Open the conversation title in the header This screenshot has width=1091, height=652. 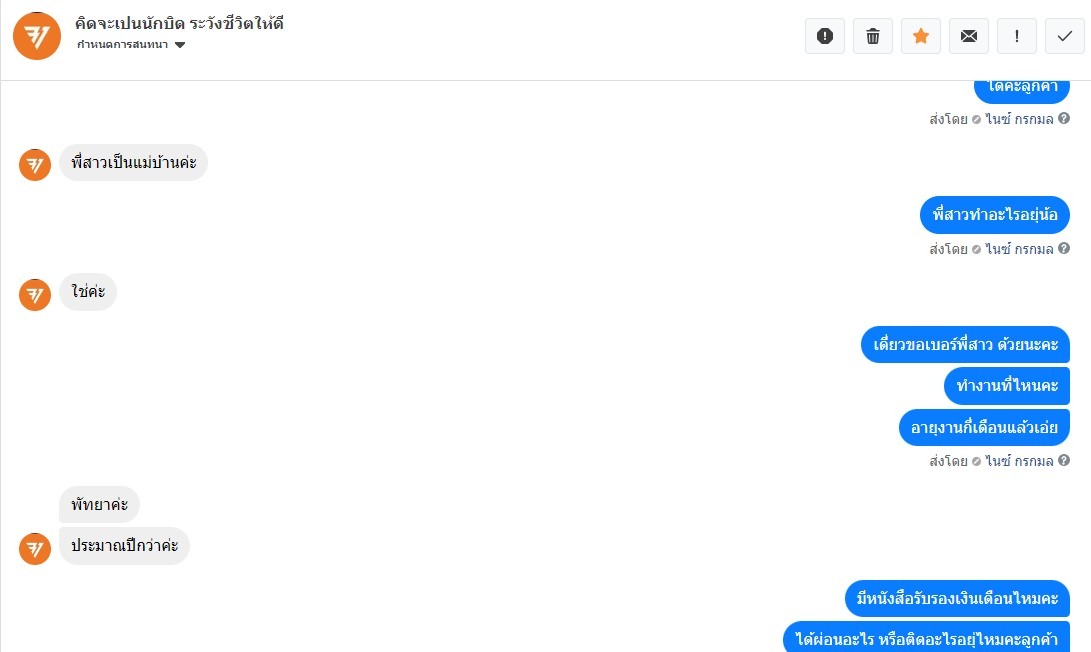[180, 24]
